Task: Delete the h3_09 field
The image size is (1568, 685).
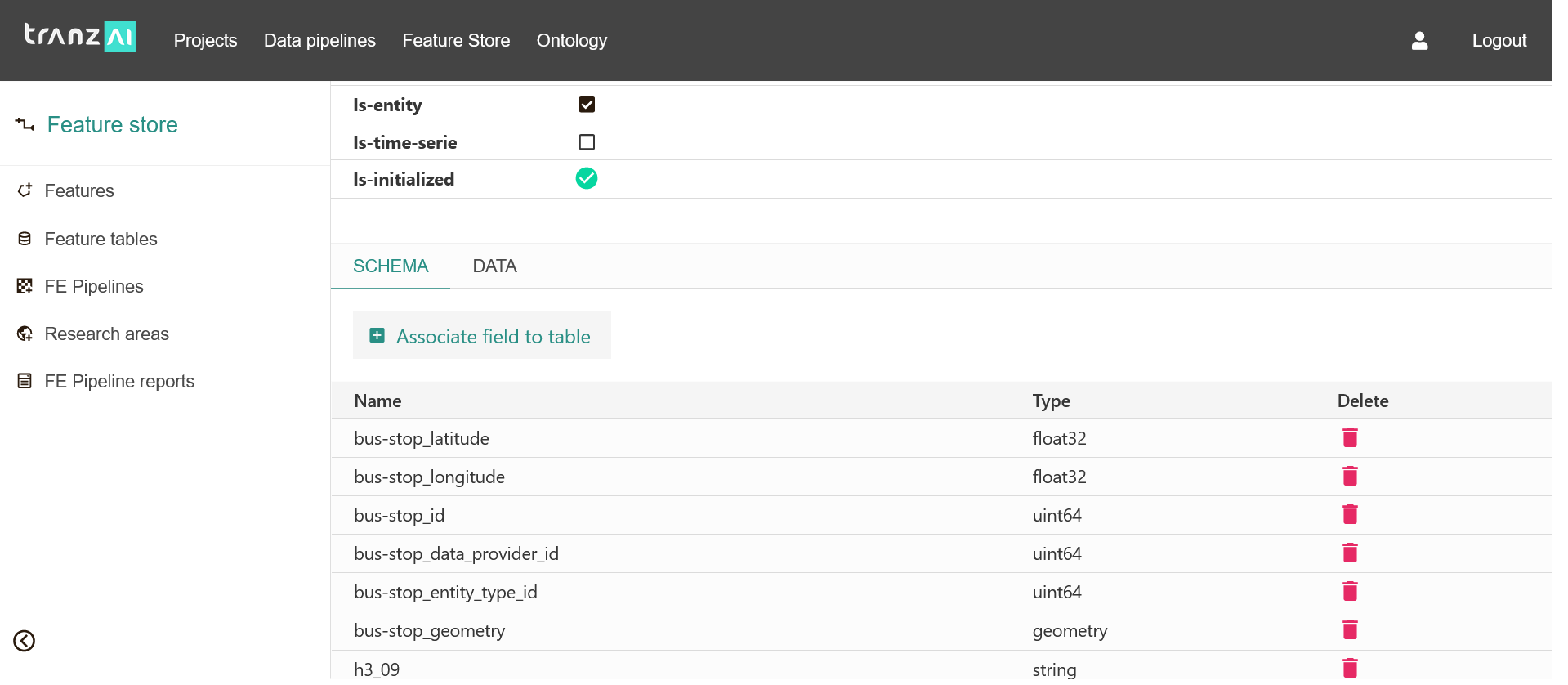Action: [1350, 669]
